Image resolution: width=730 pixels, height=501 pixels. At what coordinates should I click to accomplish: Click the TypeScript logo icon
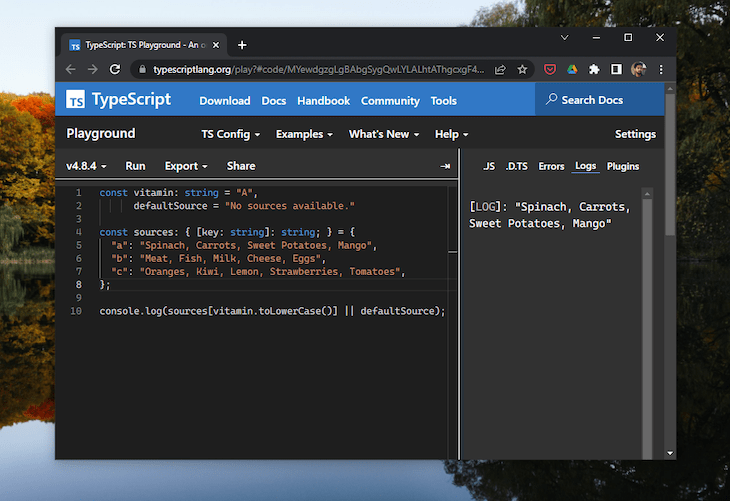(75, 99)
